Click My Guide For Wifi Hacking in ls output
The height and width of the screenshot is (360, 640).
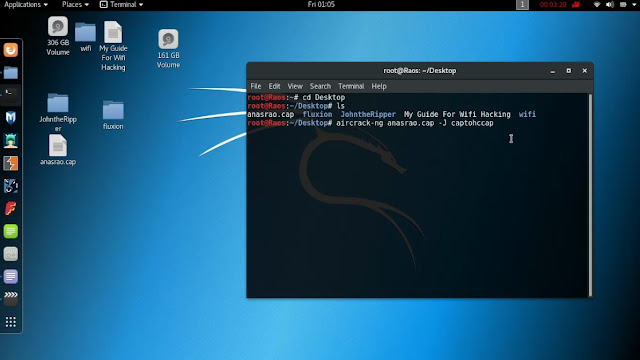tap(457, 114)
